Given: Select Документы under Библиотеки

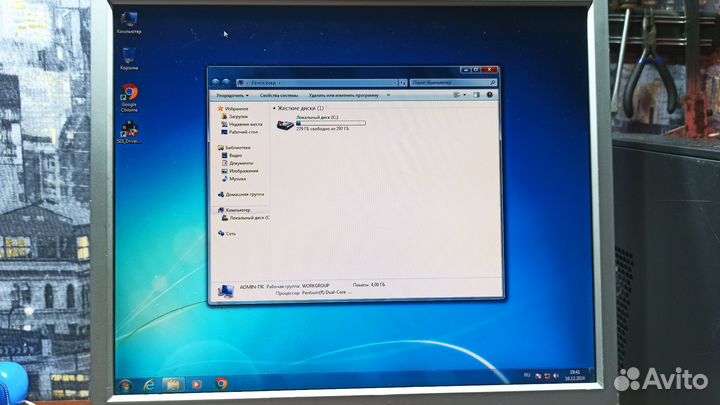Looking at the screenshot, I should [x=240, y=163].
